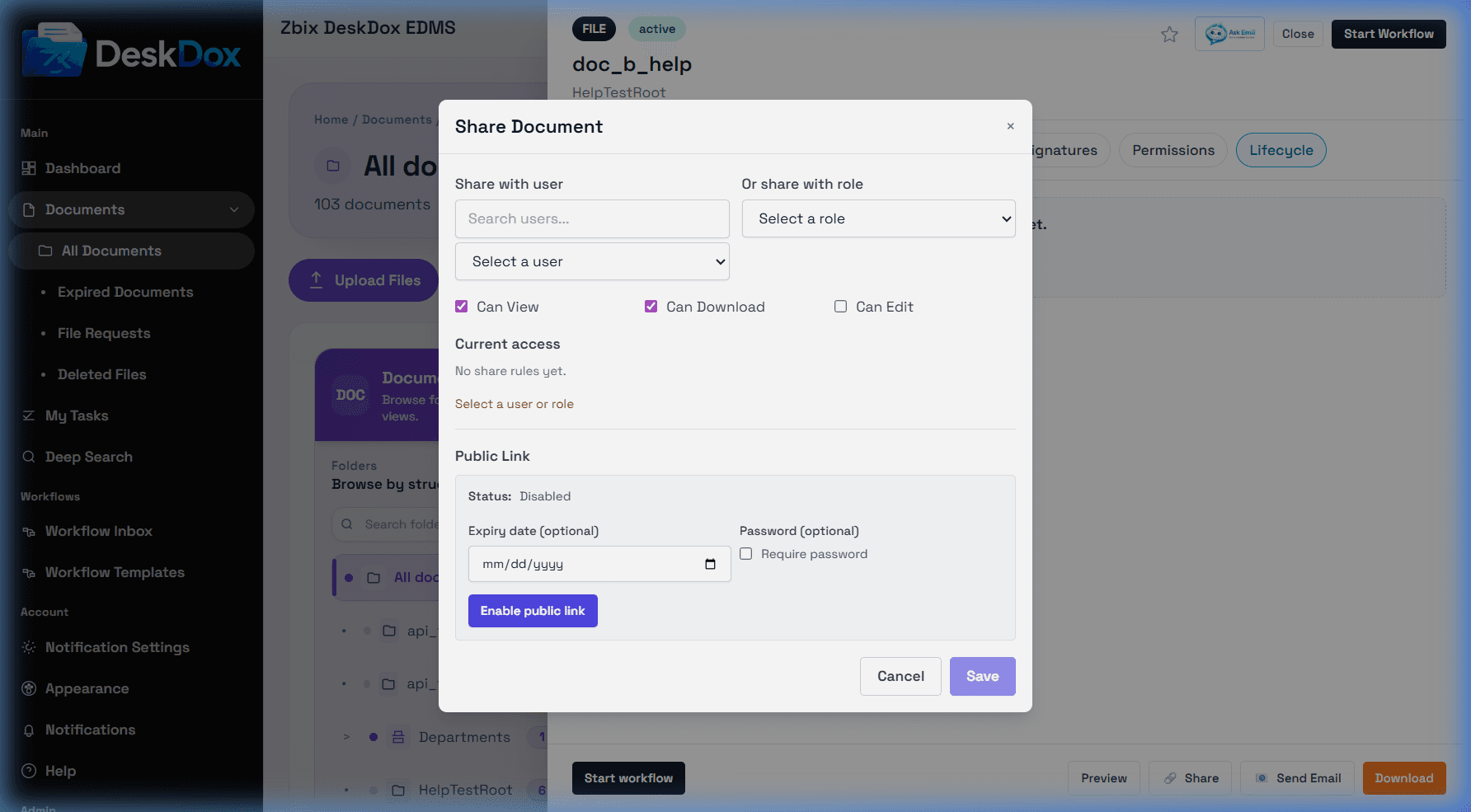Screen dimensions: 1471x812
Task: Click the FILE type badge
Action: click(594, 29)
